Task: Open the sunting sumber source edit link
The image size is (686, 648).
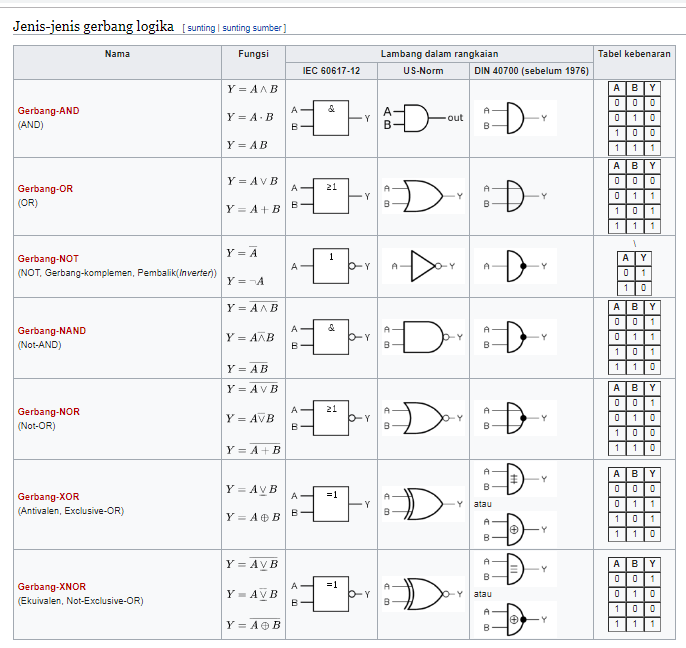Action: 252,28
